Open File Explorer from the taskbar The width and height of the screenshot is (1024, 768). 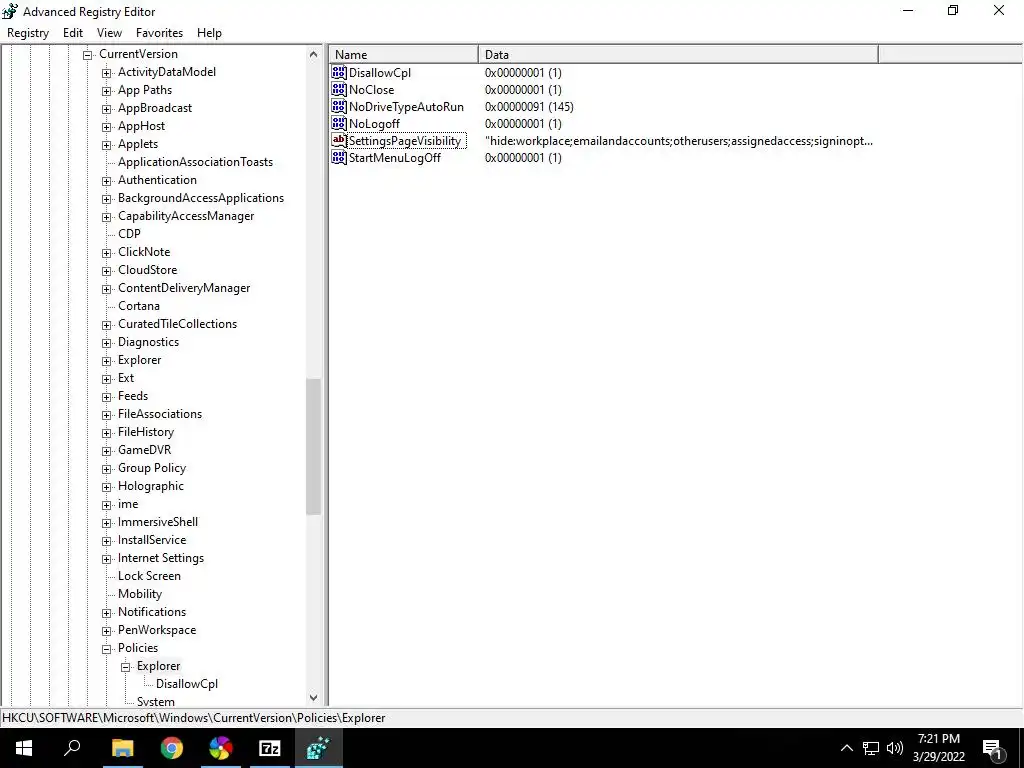tap(122, 748)
